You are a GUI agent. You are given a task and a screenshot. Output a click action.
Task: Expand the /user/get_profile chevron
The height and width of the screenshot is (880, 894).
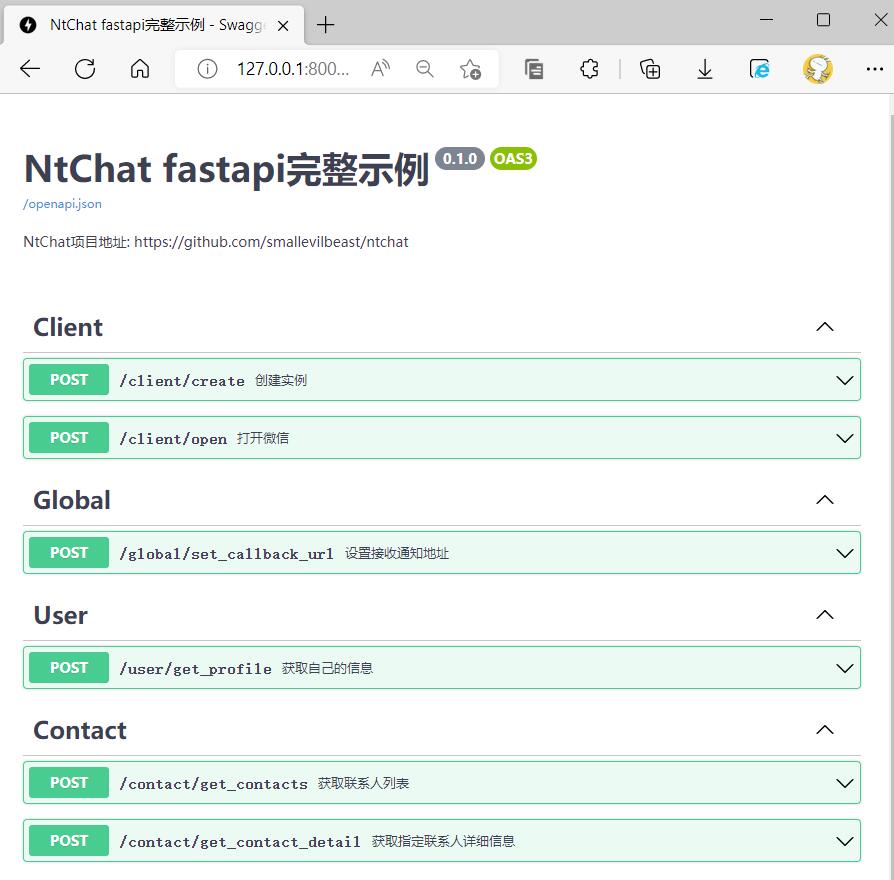pos(844,668)
